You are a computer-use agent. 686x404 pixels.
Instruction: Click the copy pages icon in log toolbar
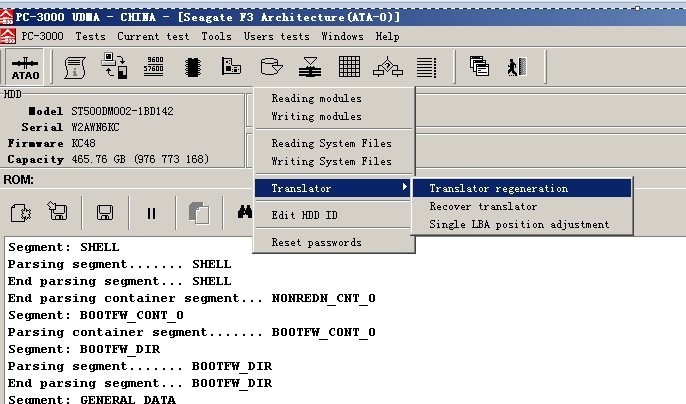[199, 213]
